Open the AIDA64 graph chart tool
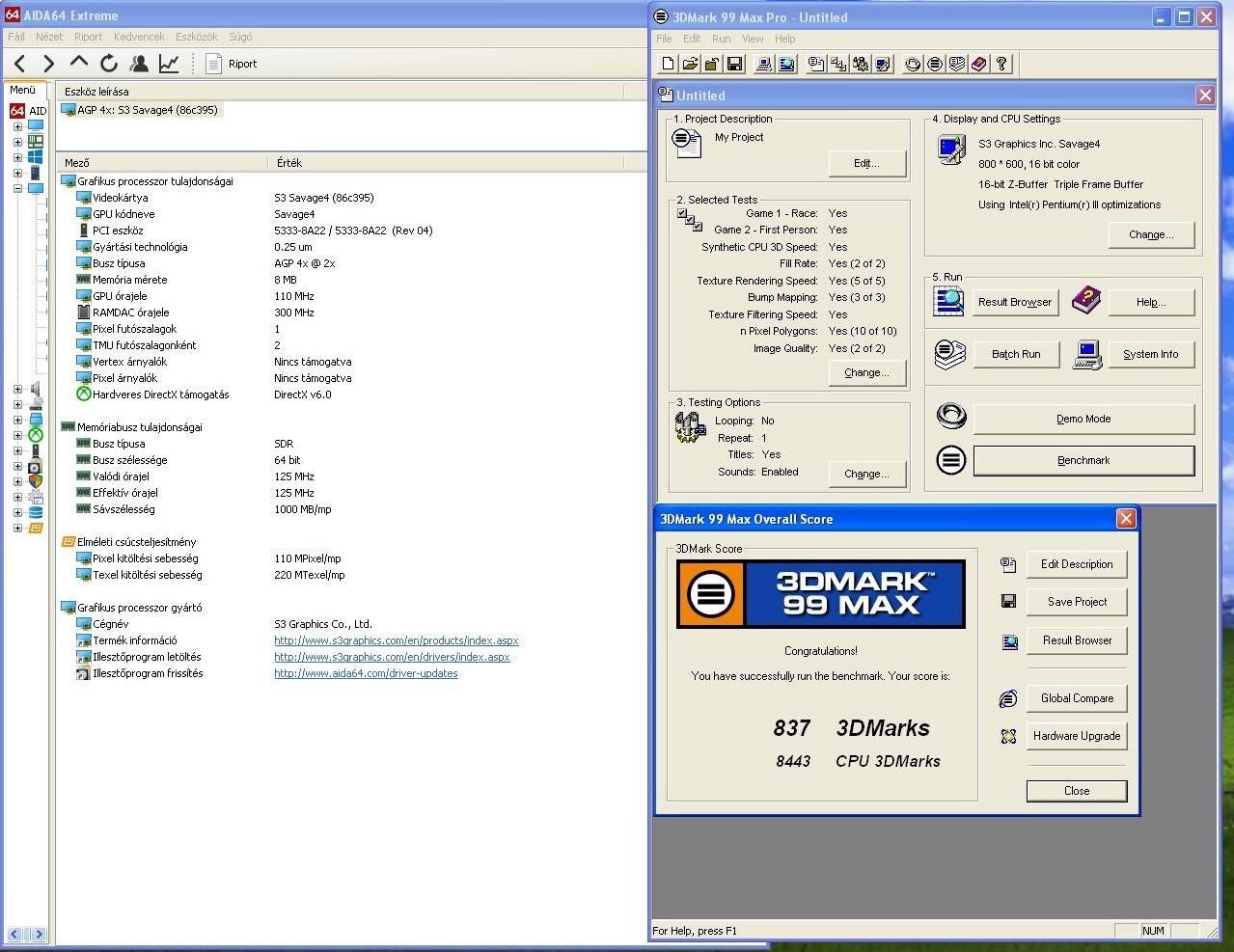Viewport: 1234px width, 952px height. [x=169, y=64]
